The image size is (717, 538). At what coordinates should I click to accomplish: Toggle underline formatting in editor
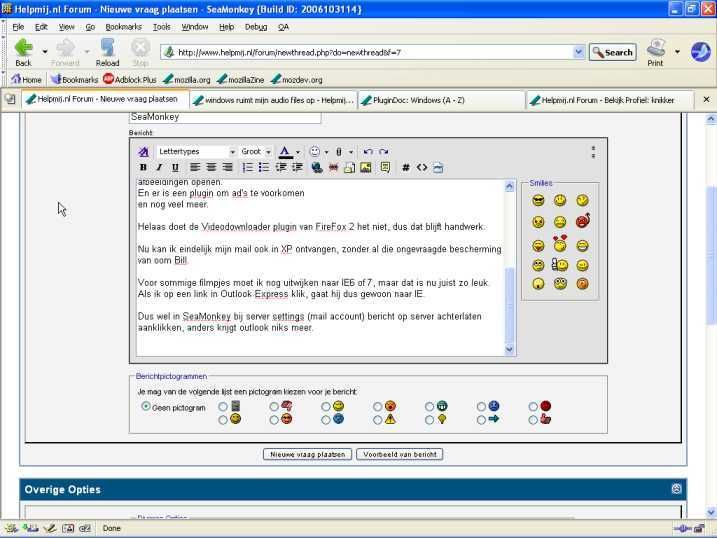(175, 167)
